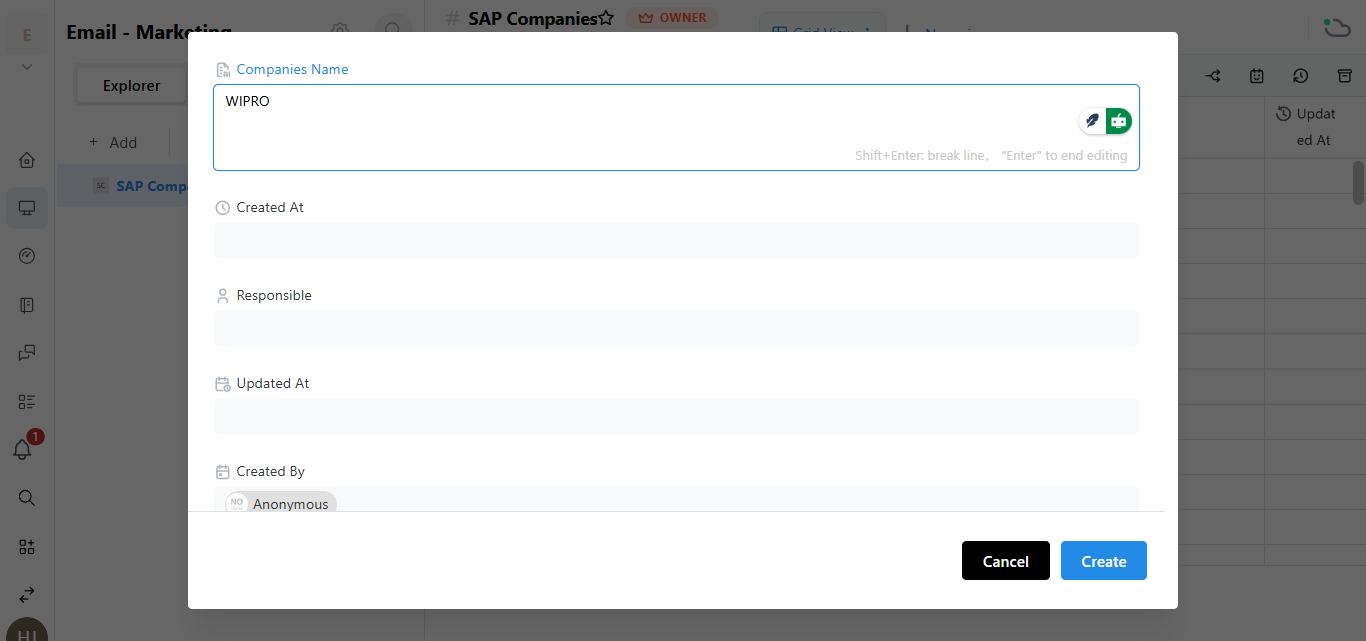The height and width of the screenshot is (641, 1366).
Task: Click the star next to SAP Companies
Action: (606, 18)
